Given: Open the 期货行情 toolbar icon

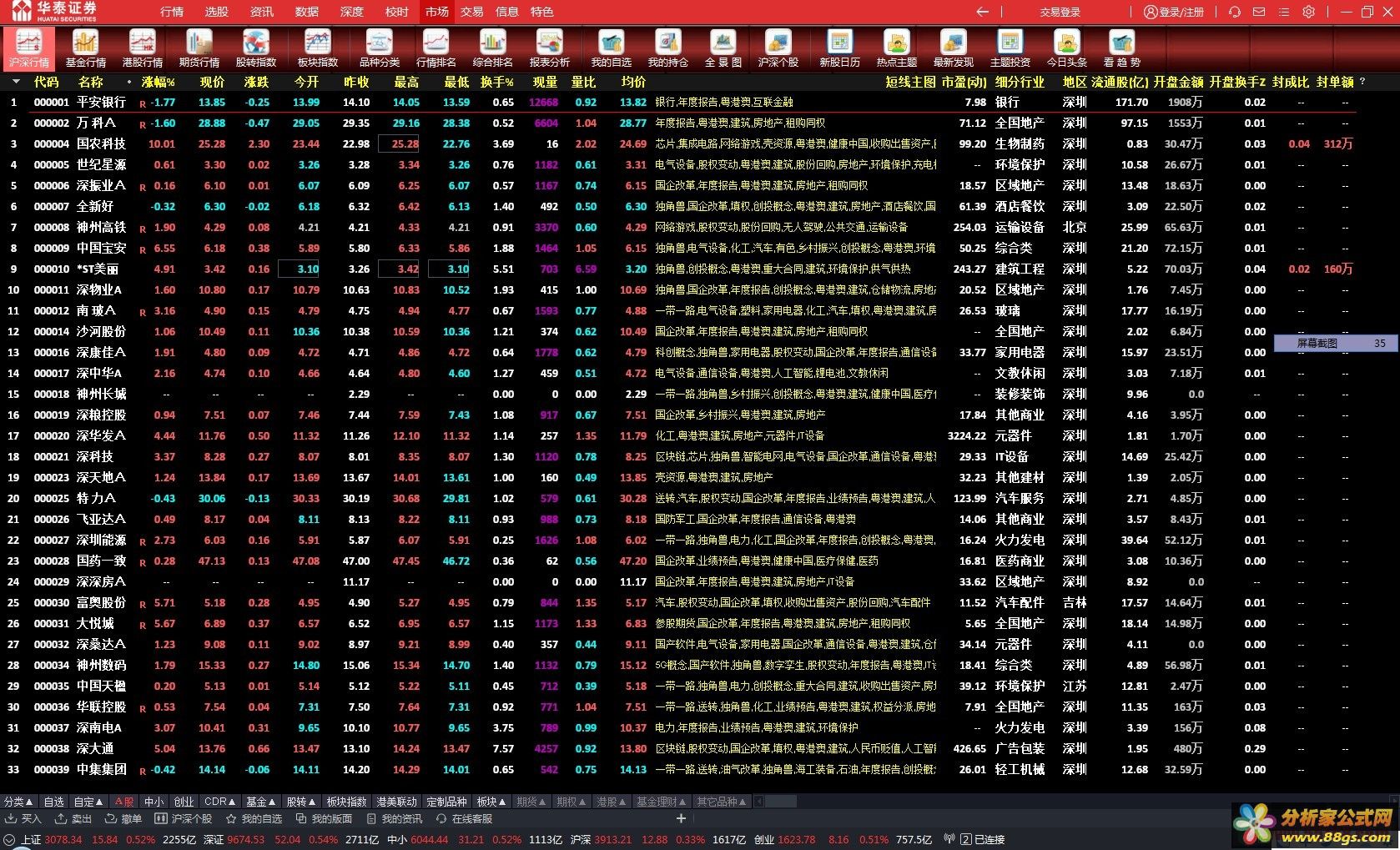Looking at the screenshot, I should [x=199, y=48].
